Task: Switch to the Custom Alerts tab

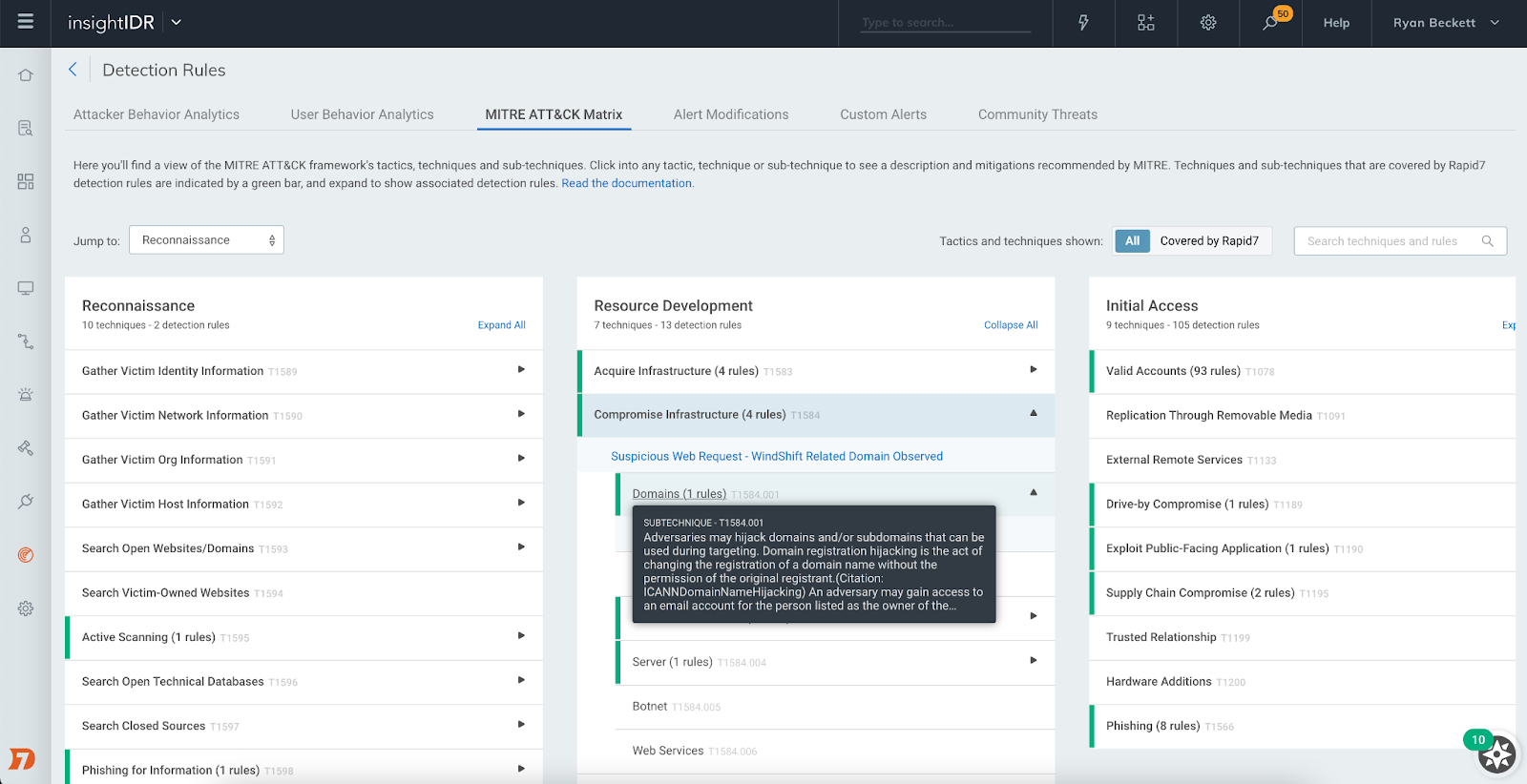Action: click(883, 114)
